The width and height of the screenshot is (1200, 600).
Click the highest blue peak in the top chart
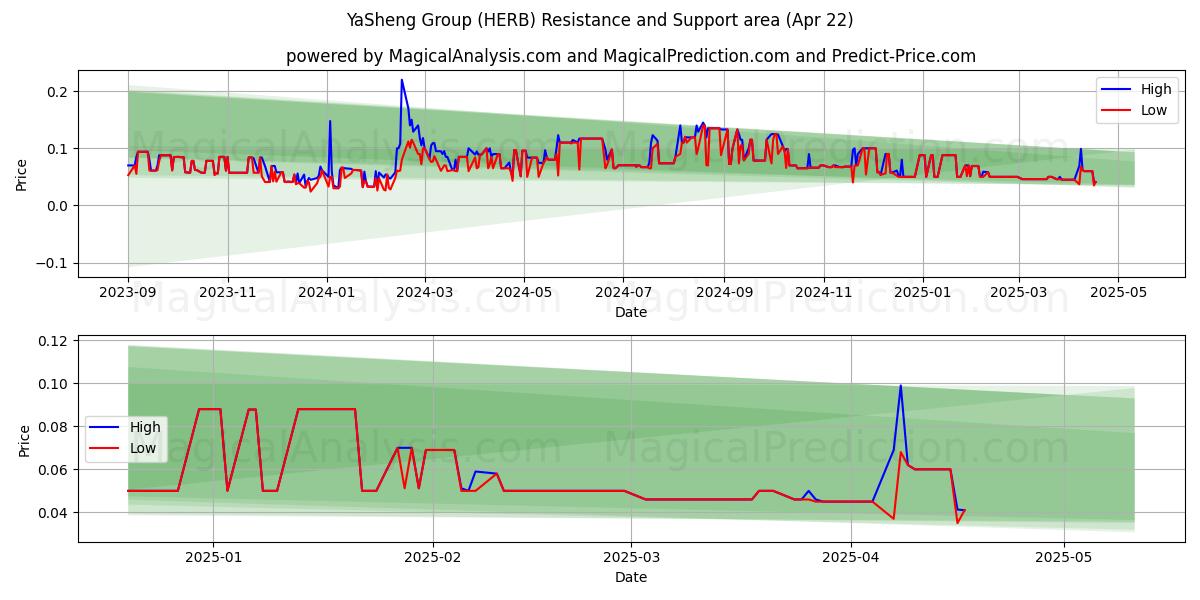click(402, 80)
